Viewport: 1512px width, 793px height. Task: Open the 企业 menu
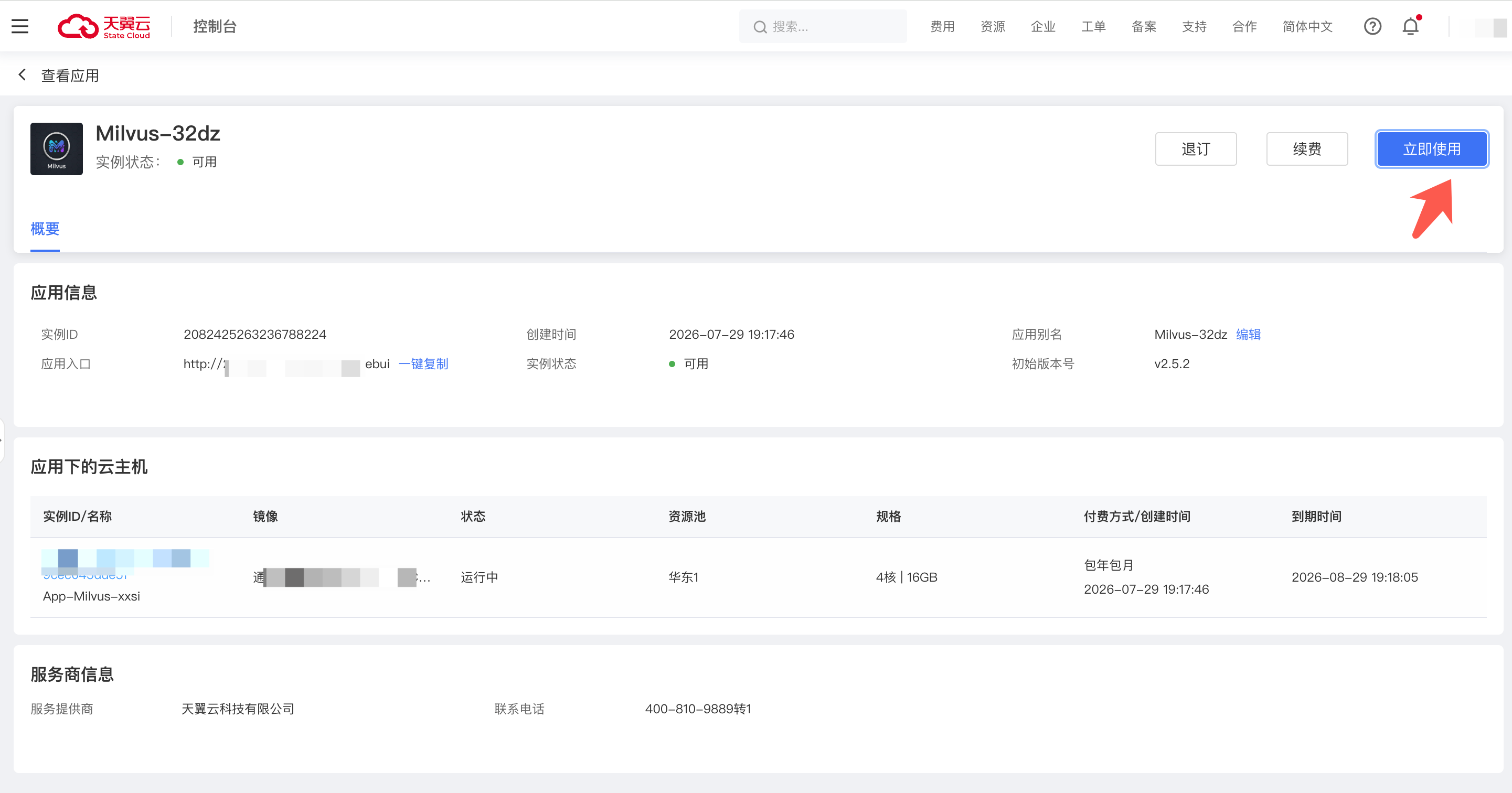1043,26
